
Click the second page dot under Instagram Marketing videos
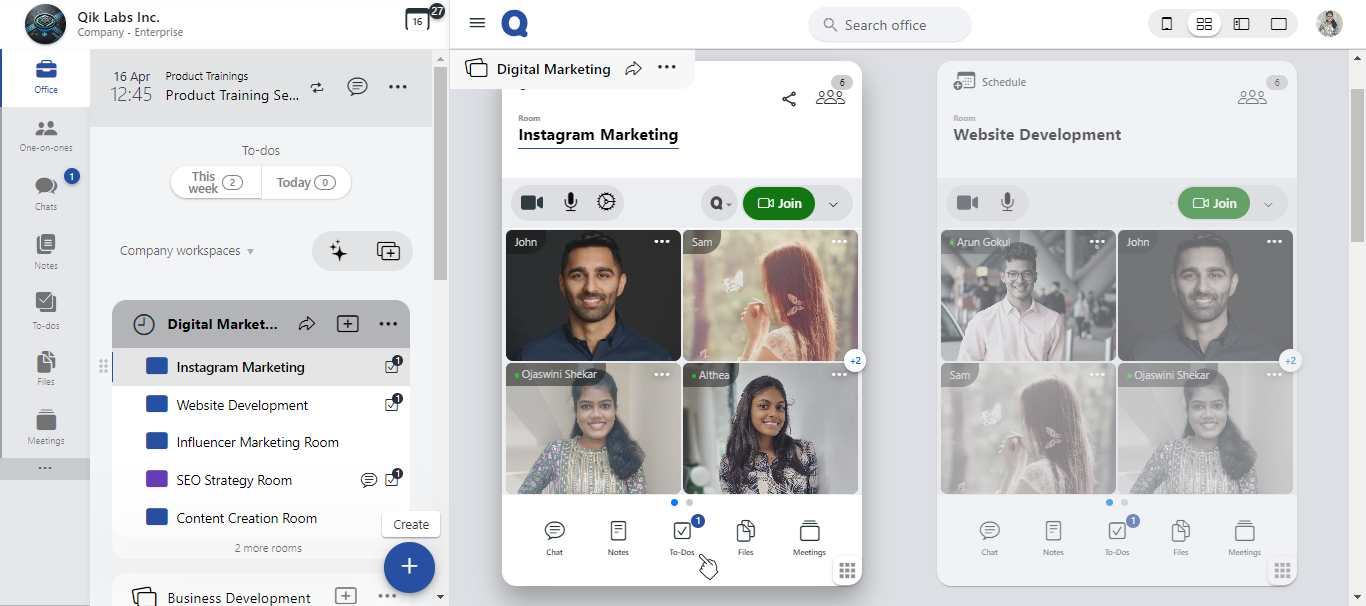tap(690, 502)
